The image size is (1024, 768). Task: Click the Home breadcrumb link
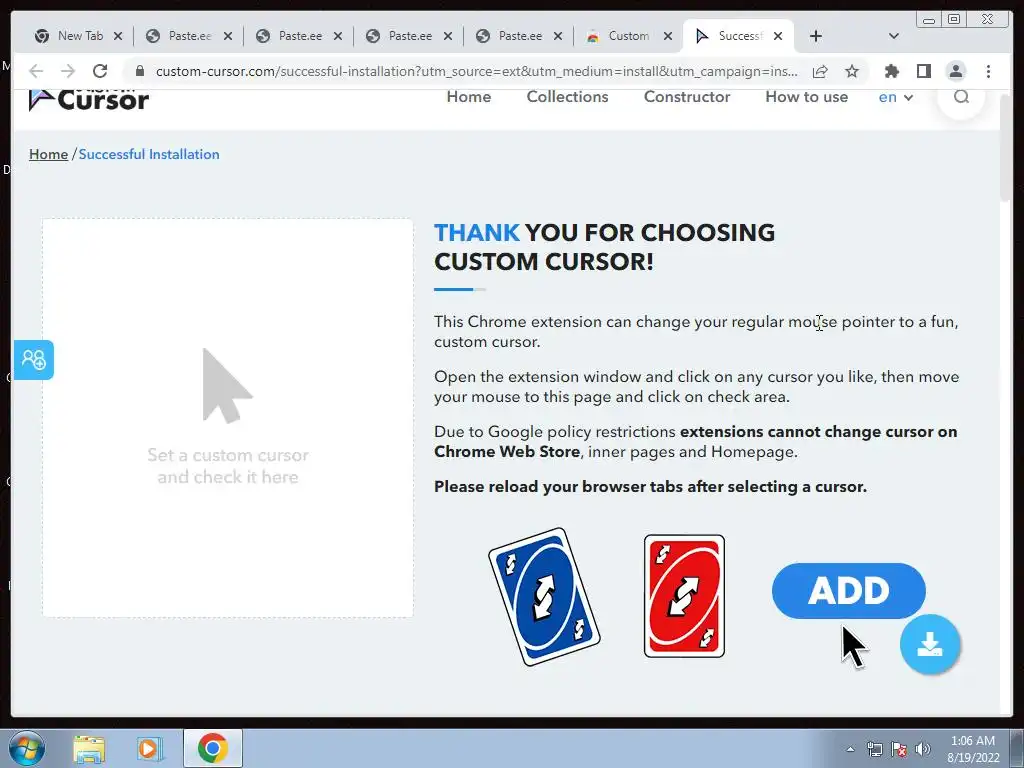[x=48, y=154]
